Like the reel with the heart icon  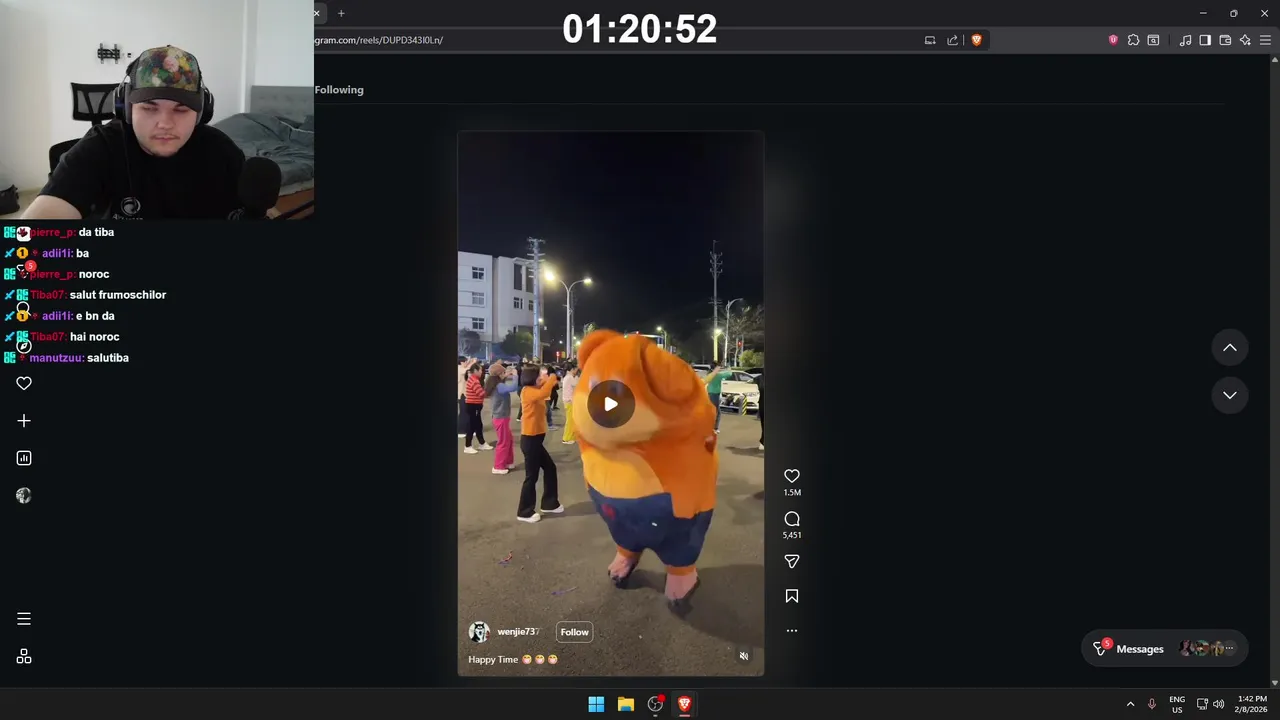point(792,476)
